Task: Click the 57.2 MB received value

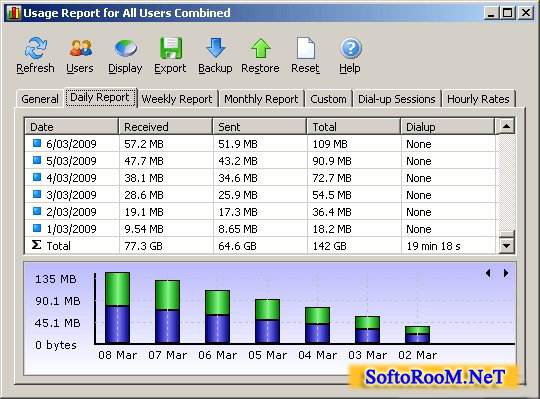Action: point(144,144)
